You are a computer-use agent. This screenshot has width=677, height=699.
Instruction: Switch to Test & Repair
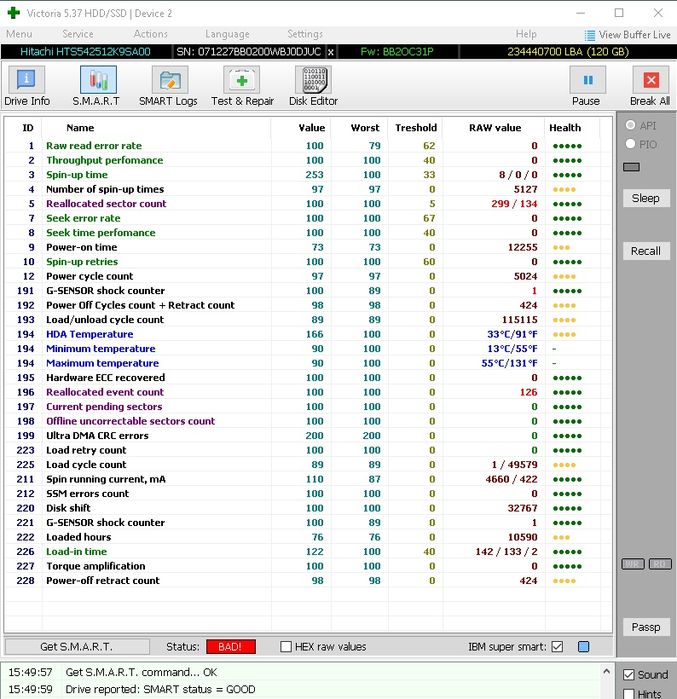click(x=241, y=86)
